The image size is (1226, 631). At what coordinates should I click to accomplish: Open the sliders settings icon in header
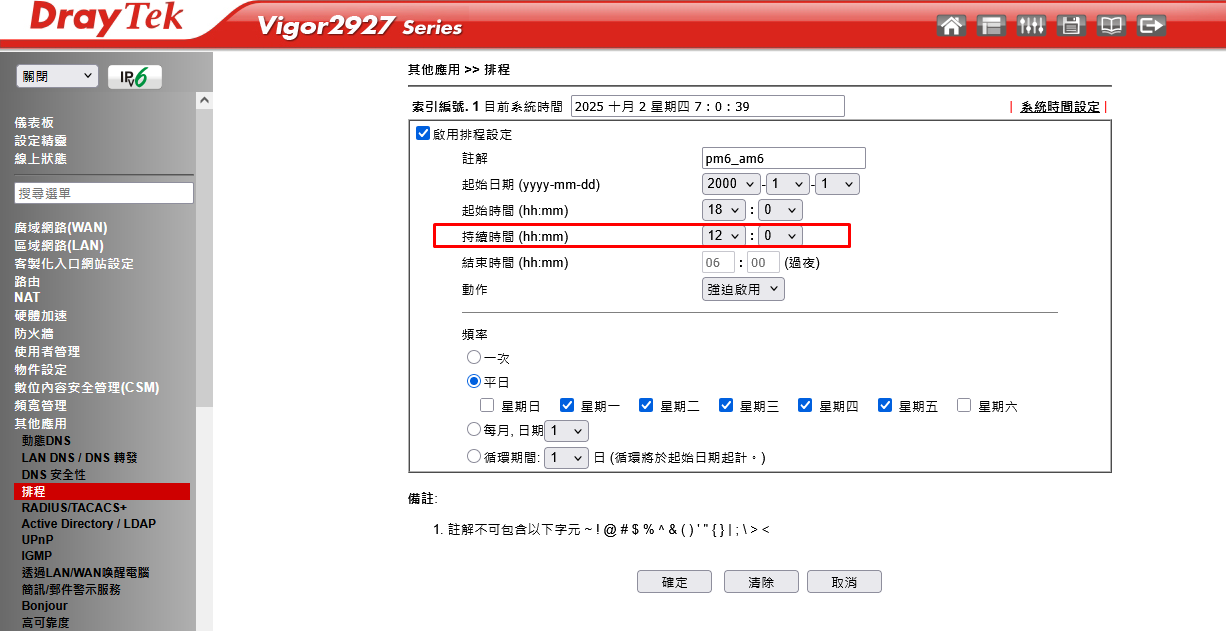pos(1031,26)
